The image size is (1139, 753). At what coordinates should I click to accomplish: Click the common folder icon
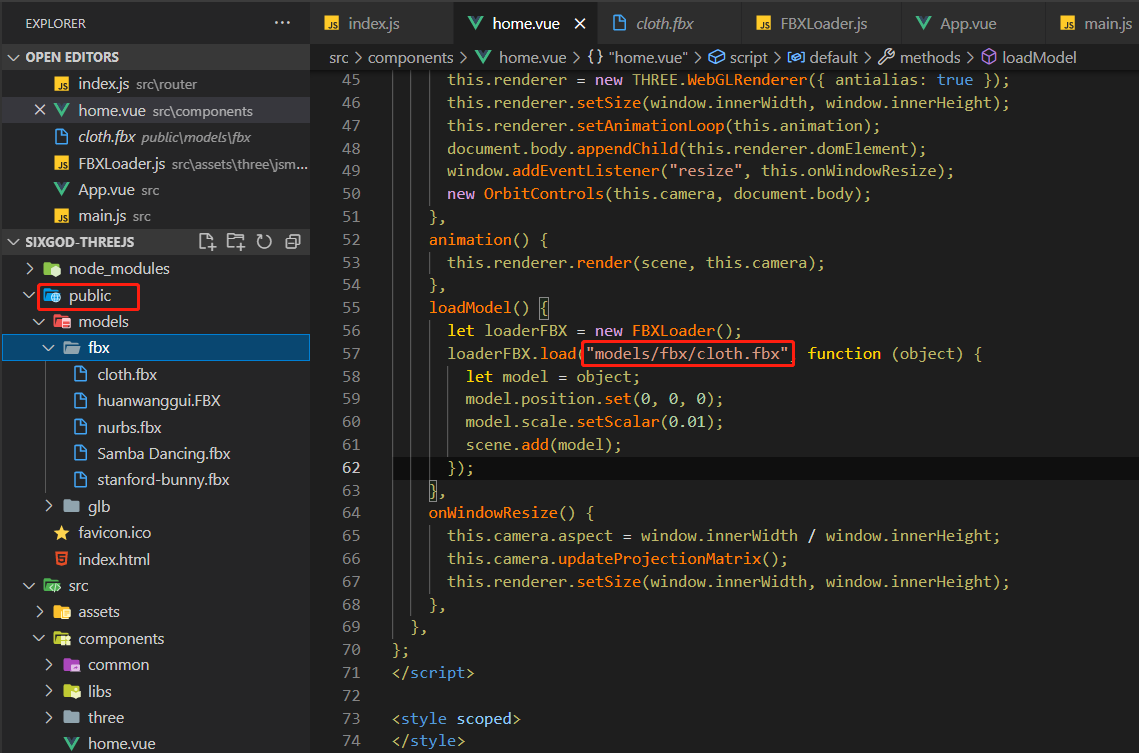pyautogui.click(x=72, y=665)
